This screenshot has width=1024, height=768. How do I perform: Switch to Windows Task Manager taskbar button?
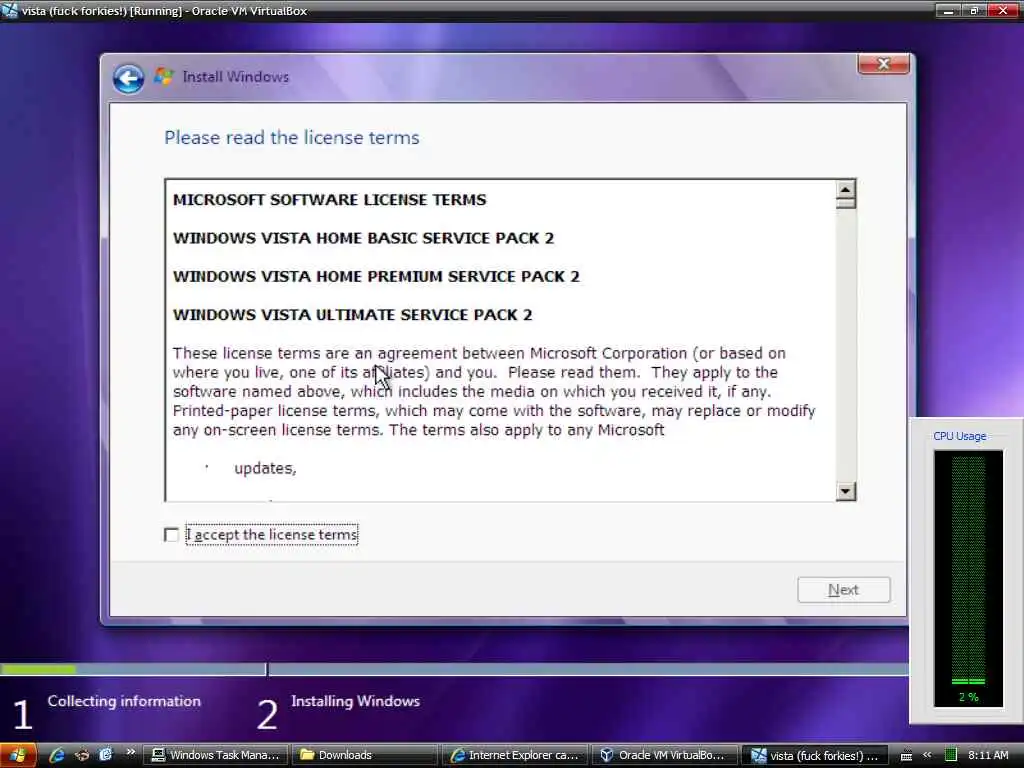pos(216,755)
